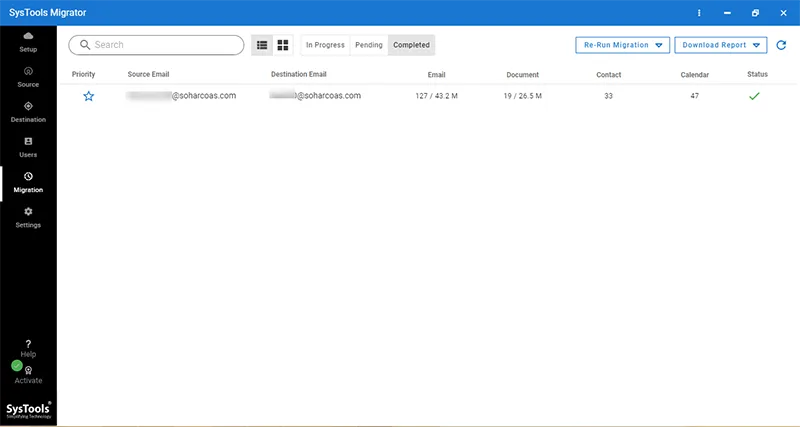Close the SysTools Migrator window
The width and height of the screenshot is (800, 427).
coord(783,13)
